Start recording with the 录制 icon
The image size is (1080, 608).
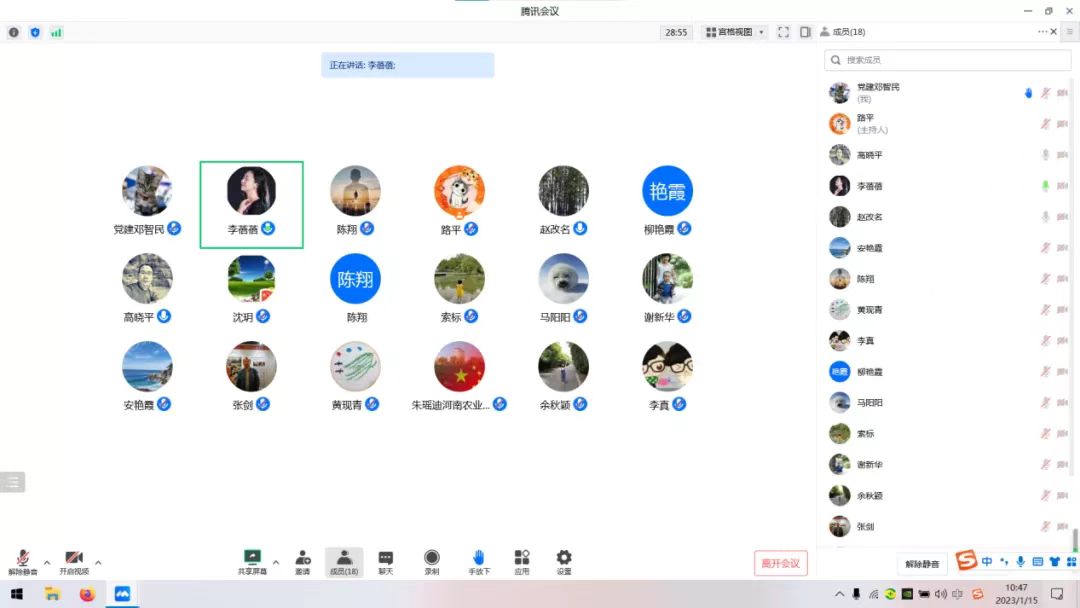pos(431,561)
